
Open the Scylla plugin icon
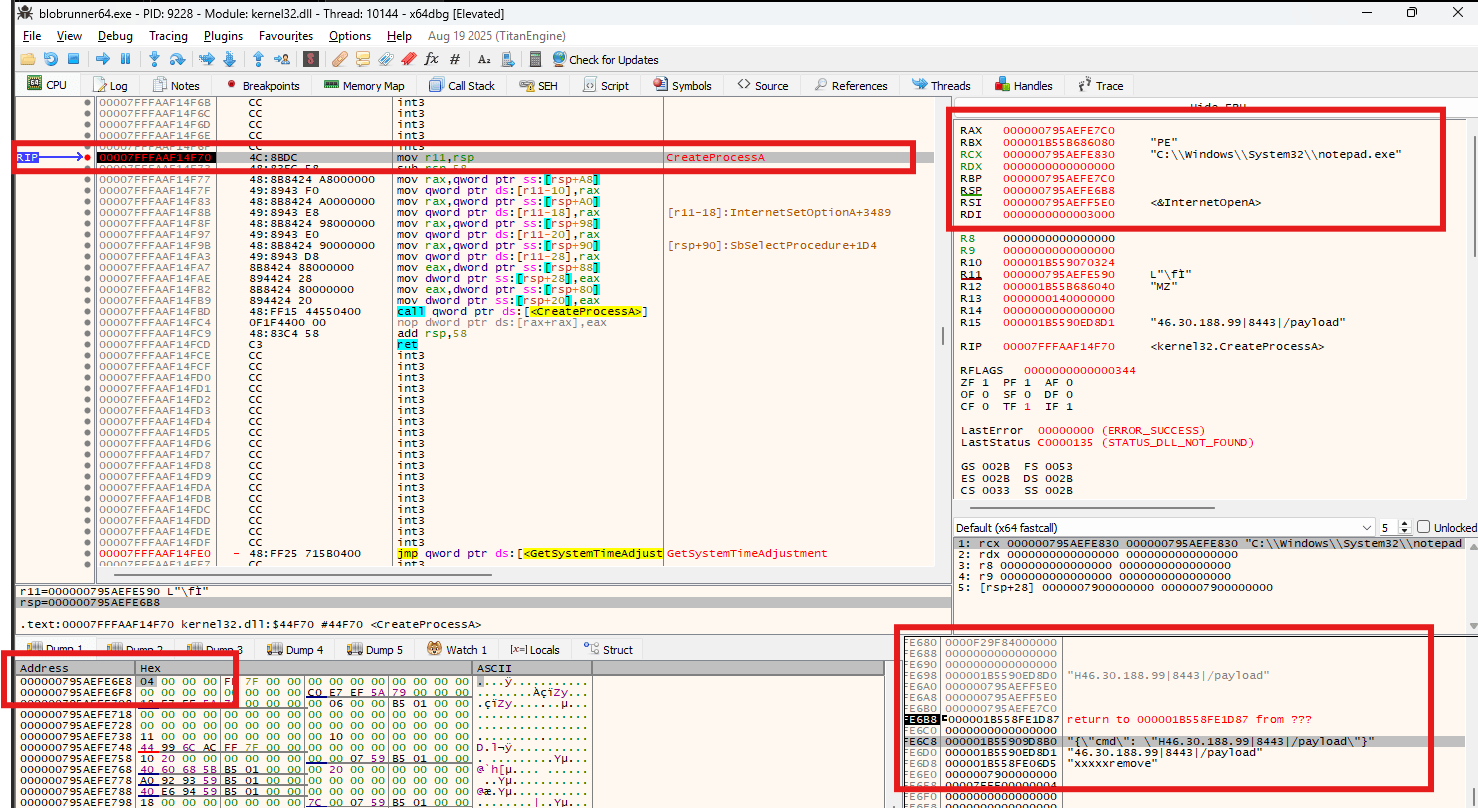pyautogui.click(x=311, y=59)
